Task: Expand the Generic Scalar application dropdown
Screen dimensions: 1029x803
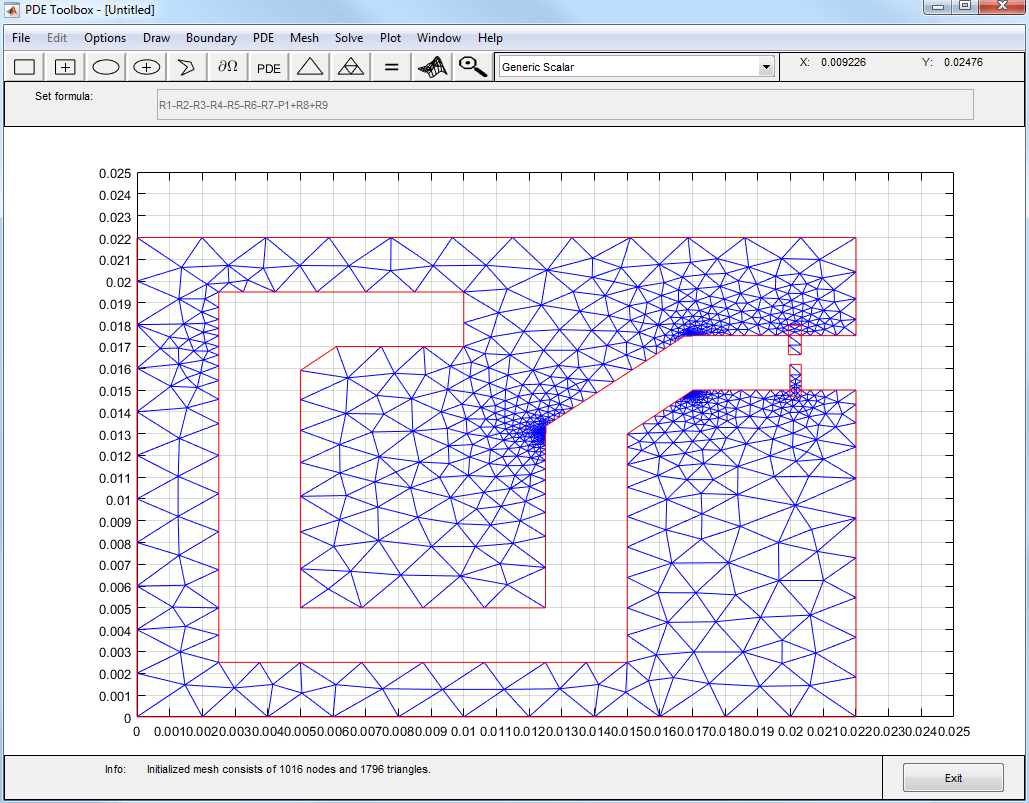Action: tap(766, 67)
